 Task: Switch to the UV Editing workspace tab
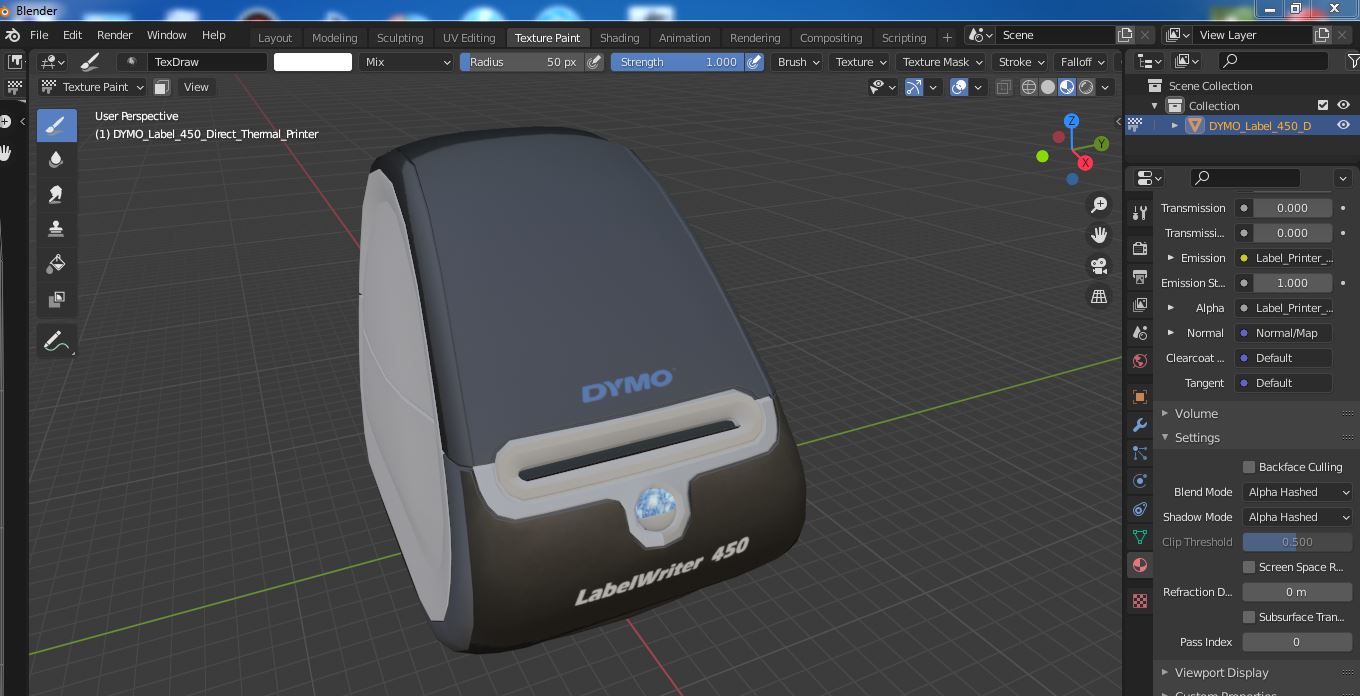[469, 37]
